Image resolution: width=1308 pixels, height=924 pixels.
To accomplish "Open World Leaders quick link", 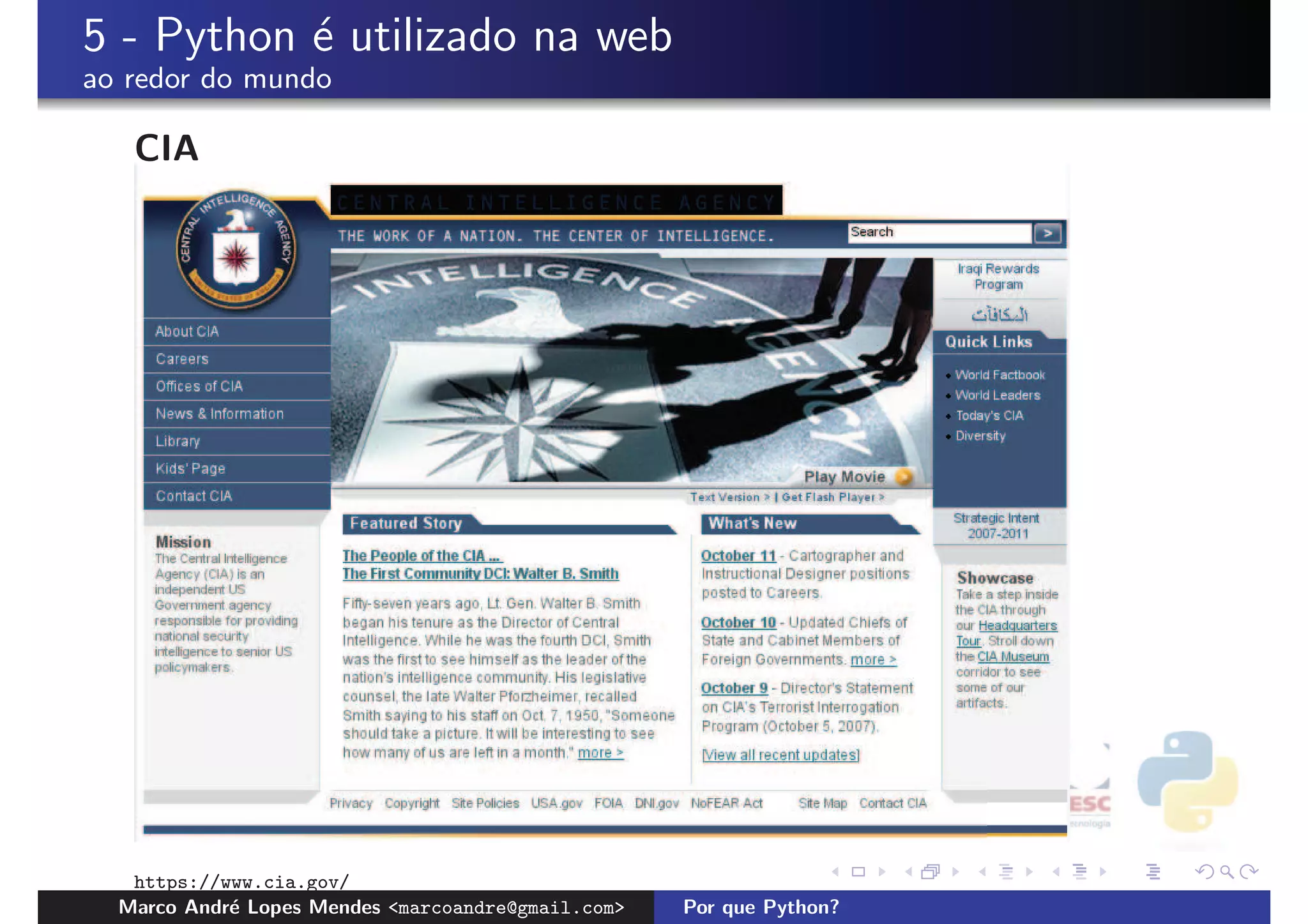I will [998, 395].
